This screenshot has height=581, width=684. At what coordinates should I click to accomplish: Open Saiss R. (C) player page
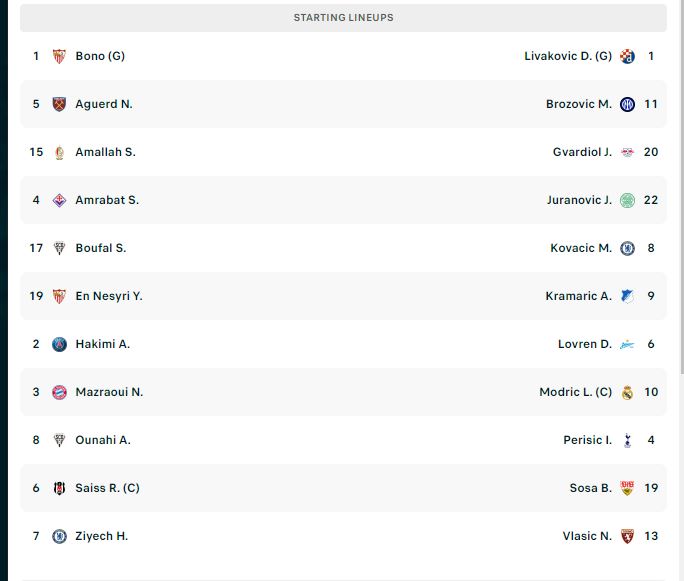tap(107, 488)
